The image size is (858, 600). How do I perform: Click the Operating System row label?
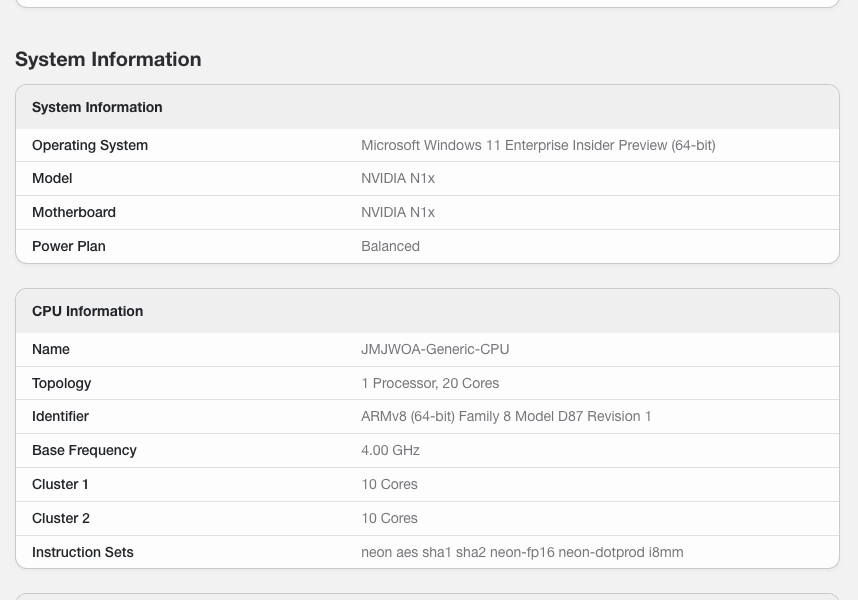click(90, 145)
